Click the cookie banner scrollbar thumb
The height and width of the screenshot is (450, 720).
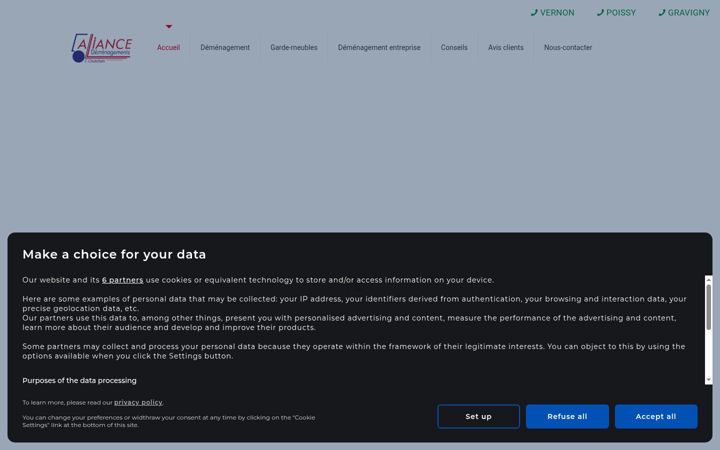709,307
